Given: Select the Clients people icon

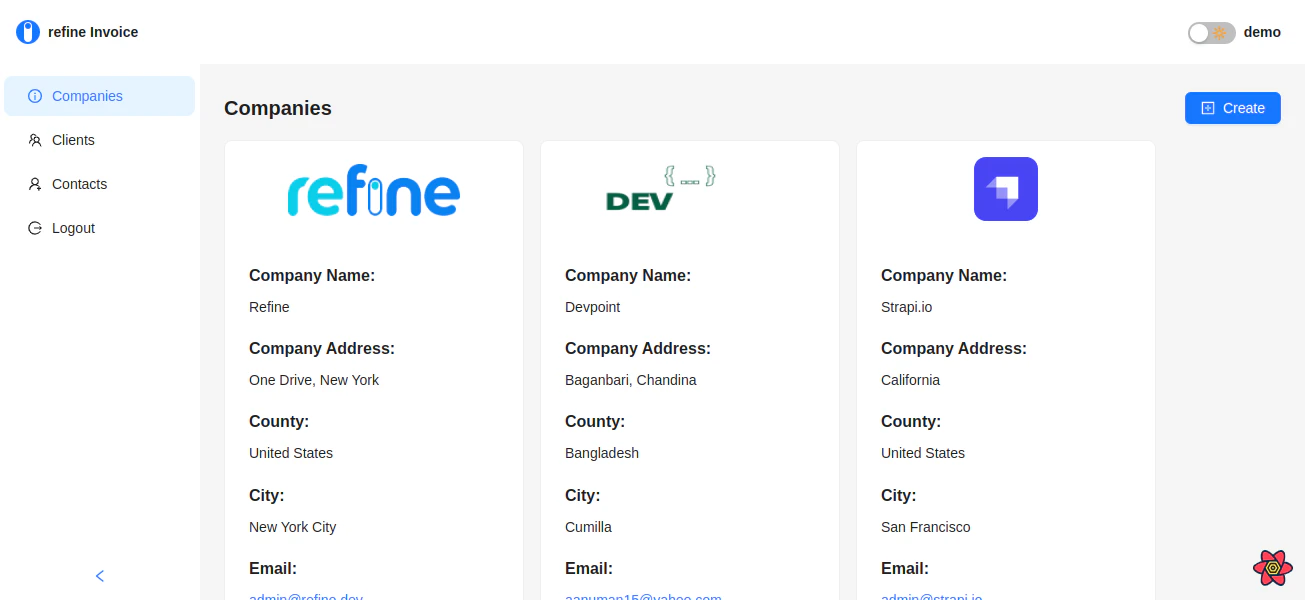Looking at the screenshot, I should click(33, 140).
